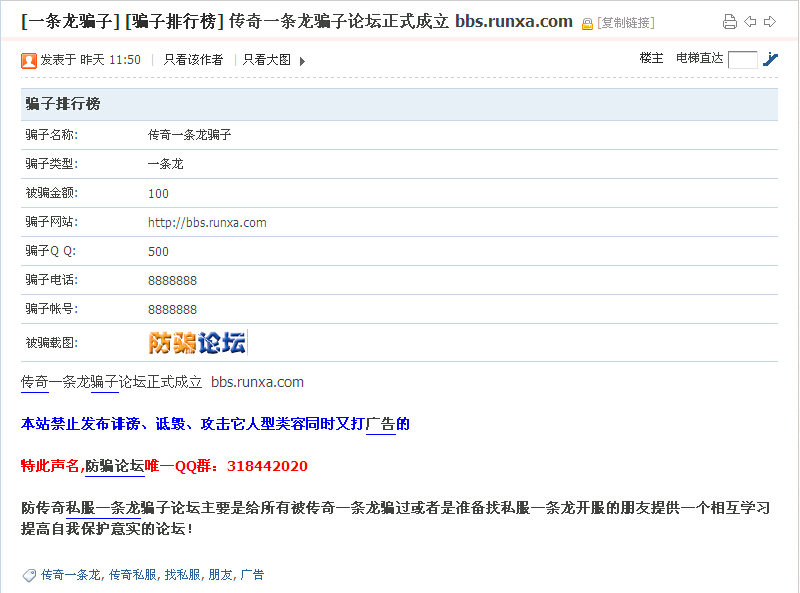Go to previous thread arrow icon
This screenshot has width=800, height=593.
[750, 22]
